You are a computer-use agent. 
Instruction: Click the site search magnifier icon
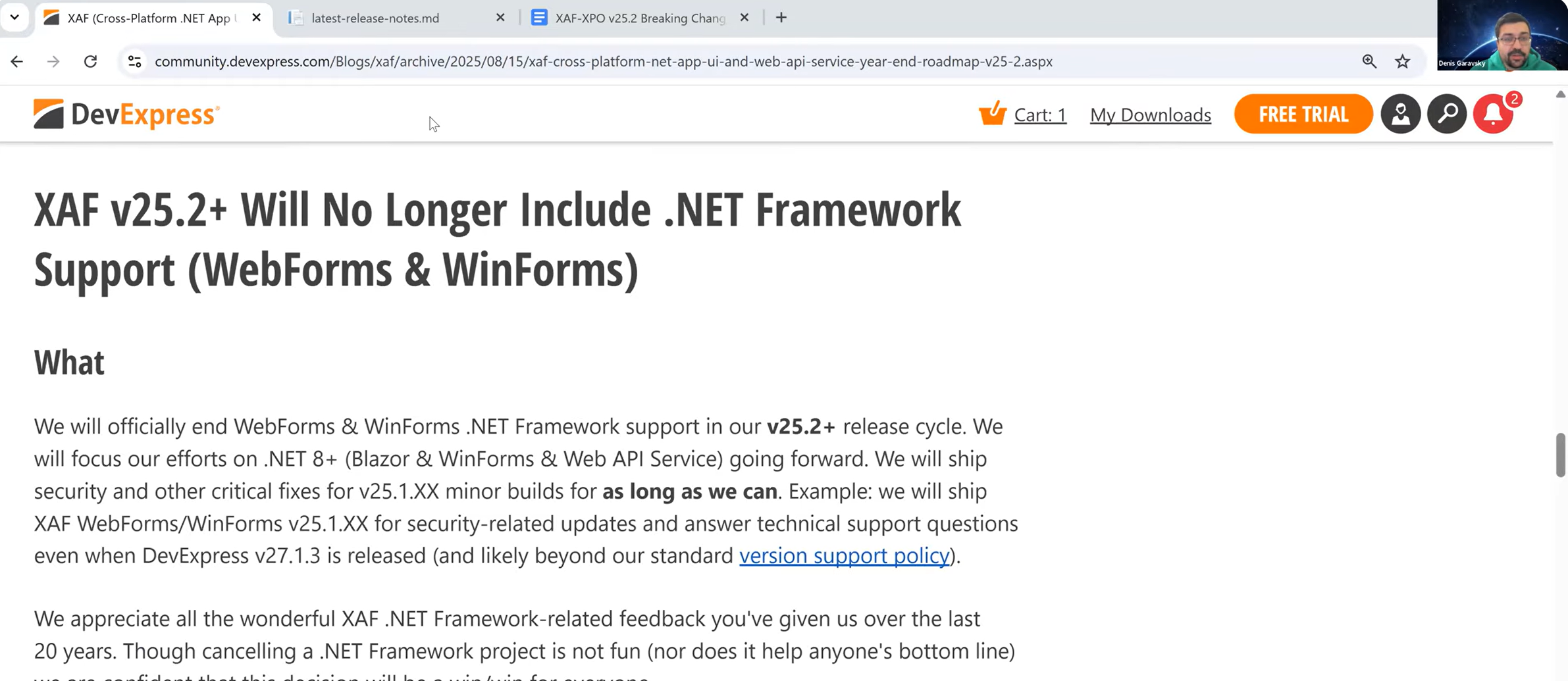(1447, 114)
